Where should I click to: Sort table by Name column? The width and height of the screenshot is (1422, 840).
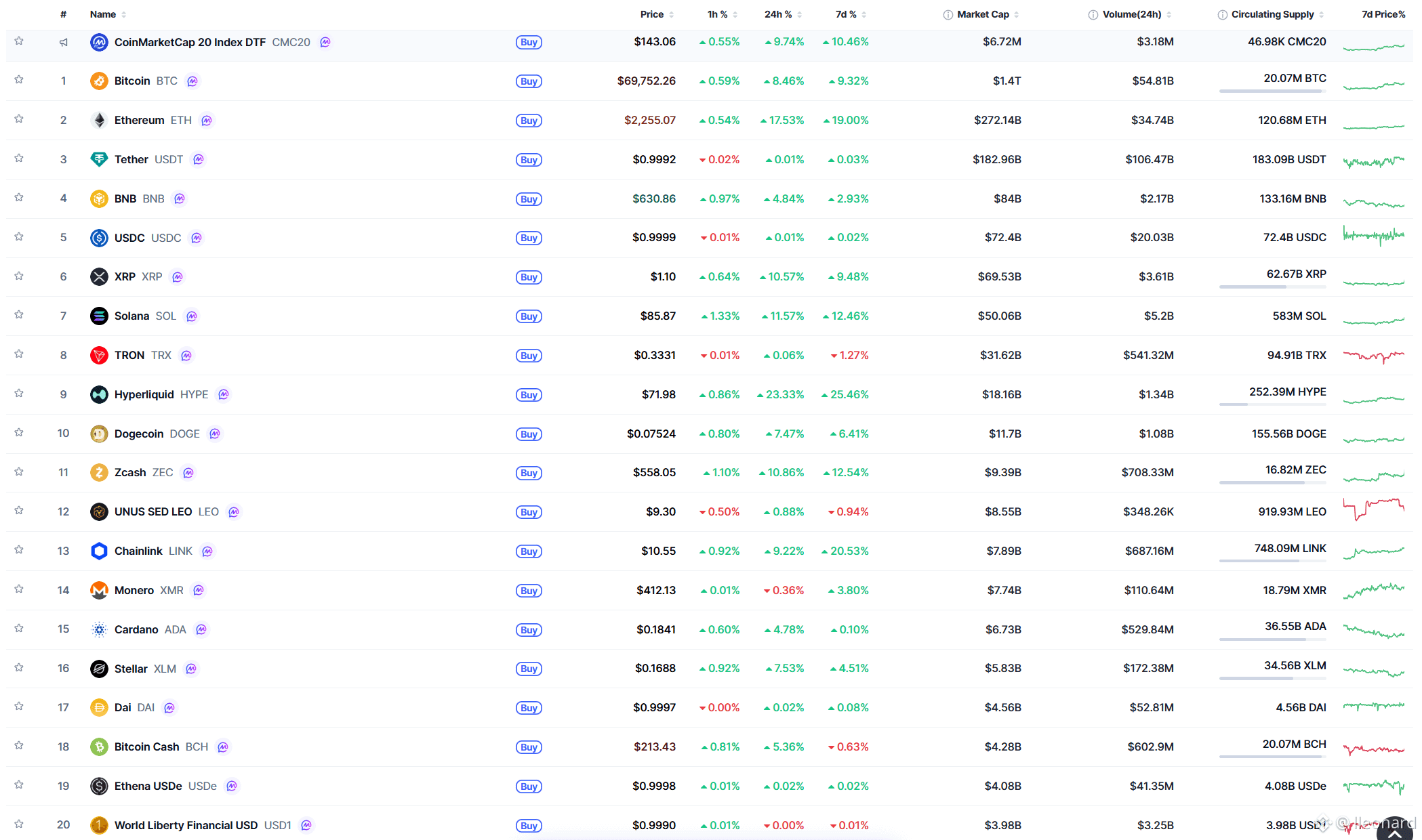[108, 15]
